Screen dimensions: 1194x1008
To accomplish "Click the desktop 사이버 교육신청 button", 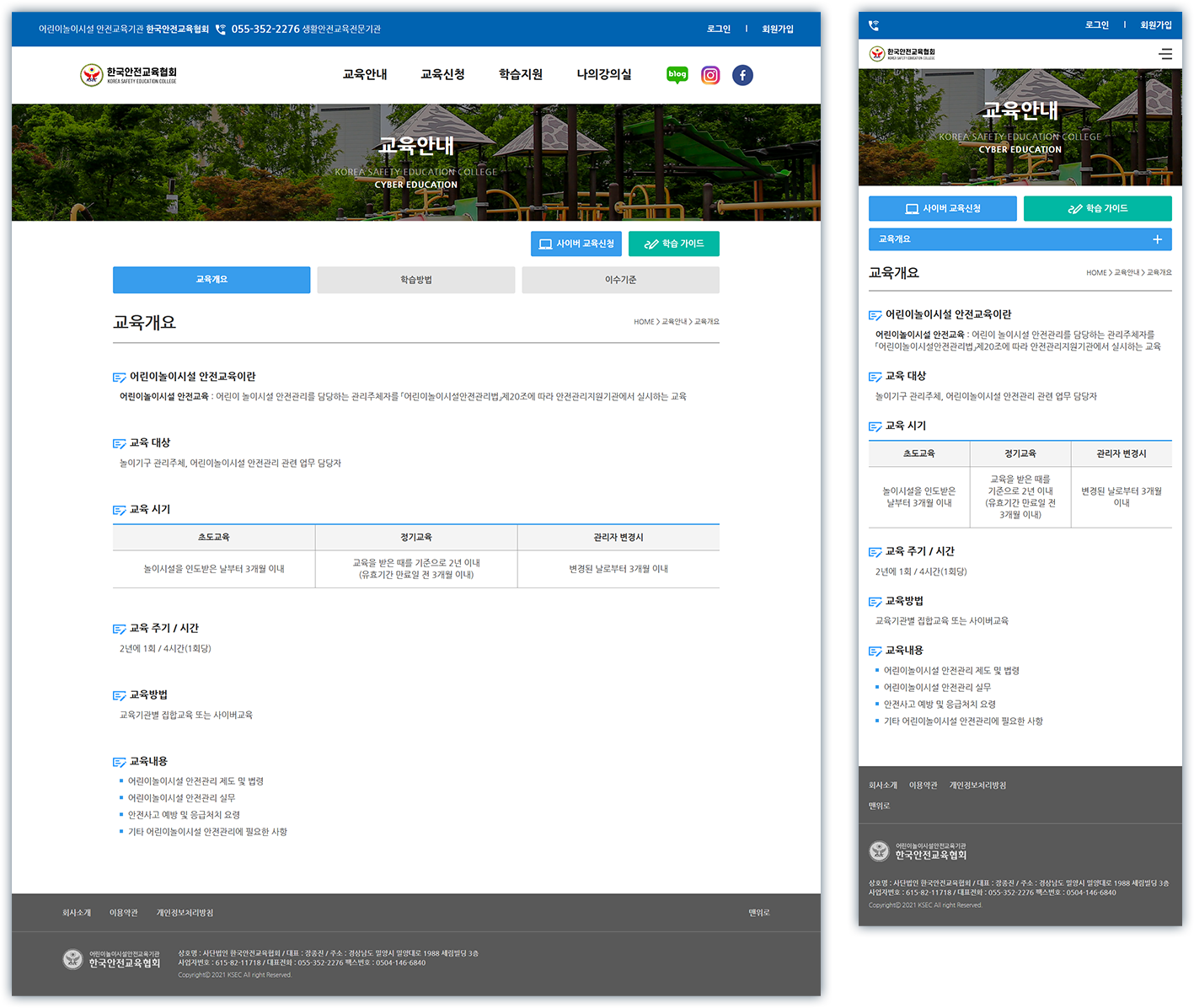I will [576, 244].
